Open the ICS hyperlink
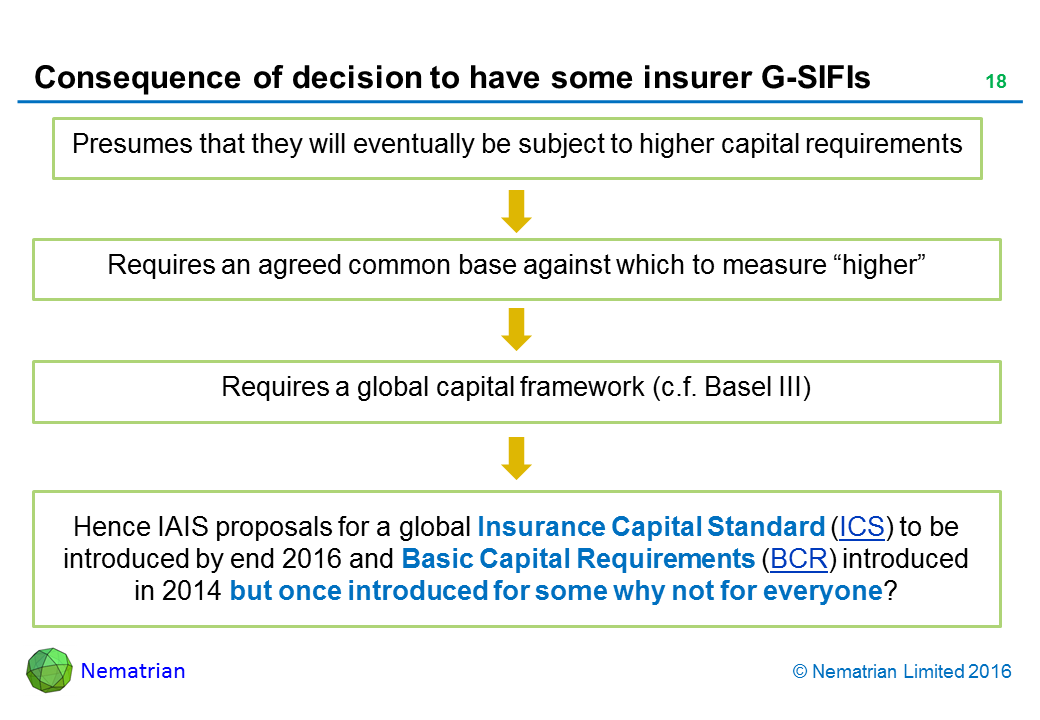1040x720 pixels. coord(860,527)
